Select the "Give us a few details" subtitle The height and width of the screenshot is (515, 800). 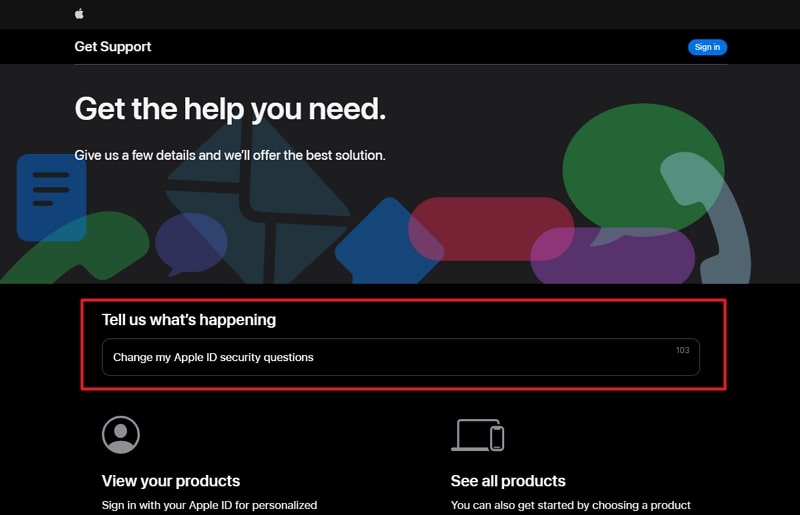point(230,155)
